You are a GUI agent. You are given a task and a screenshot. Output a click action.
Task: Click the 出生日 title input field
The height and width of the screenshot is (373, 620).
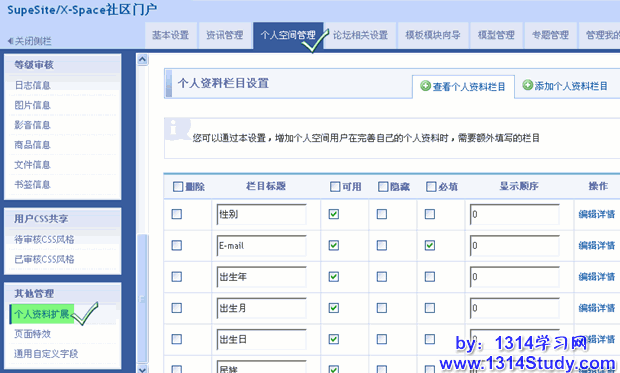click(x=261, y=339)
